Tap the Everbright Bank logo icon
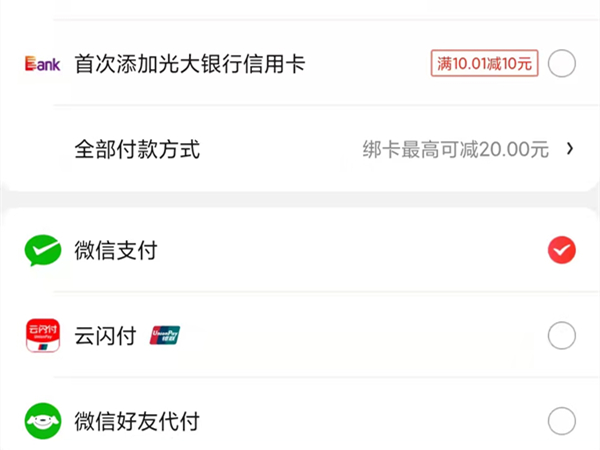Image resolution: width=600 pixels, height=450 pixels. click(x=42, y=65)
